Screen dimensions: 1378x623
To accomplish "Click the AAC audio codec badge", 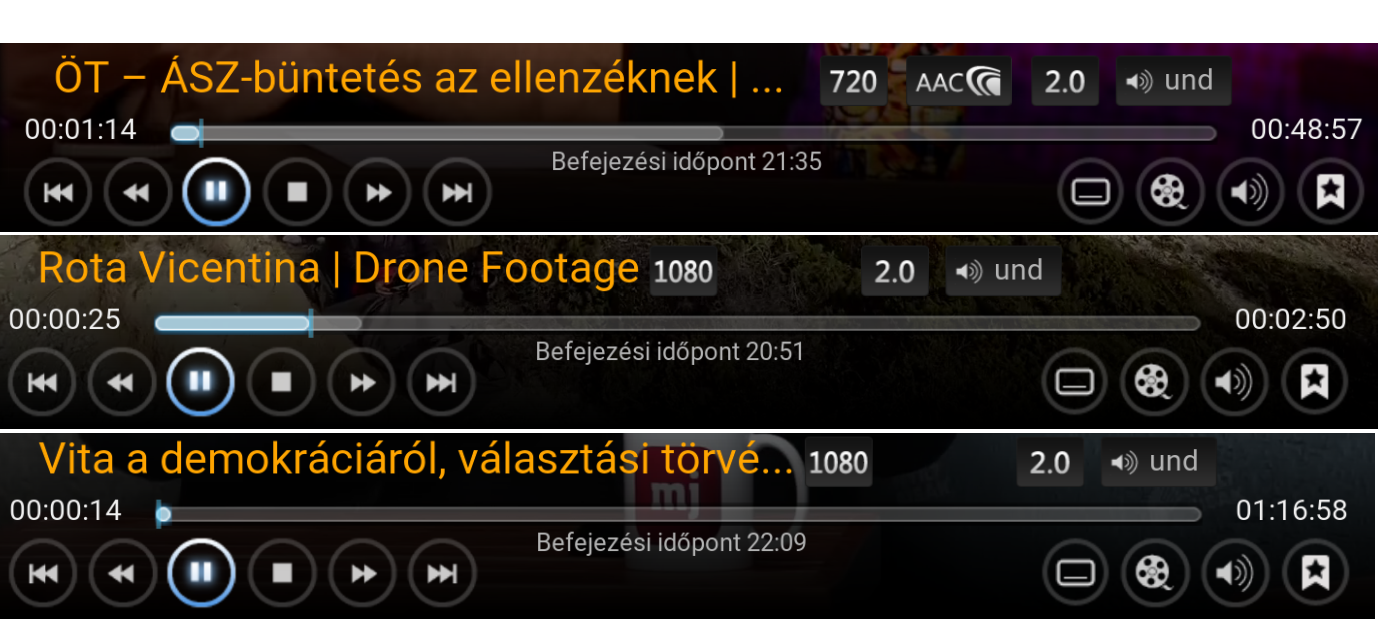I will [959, 81].
